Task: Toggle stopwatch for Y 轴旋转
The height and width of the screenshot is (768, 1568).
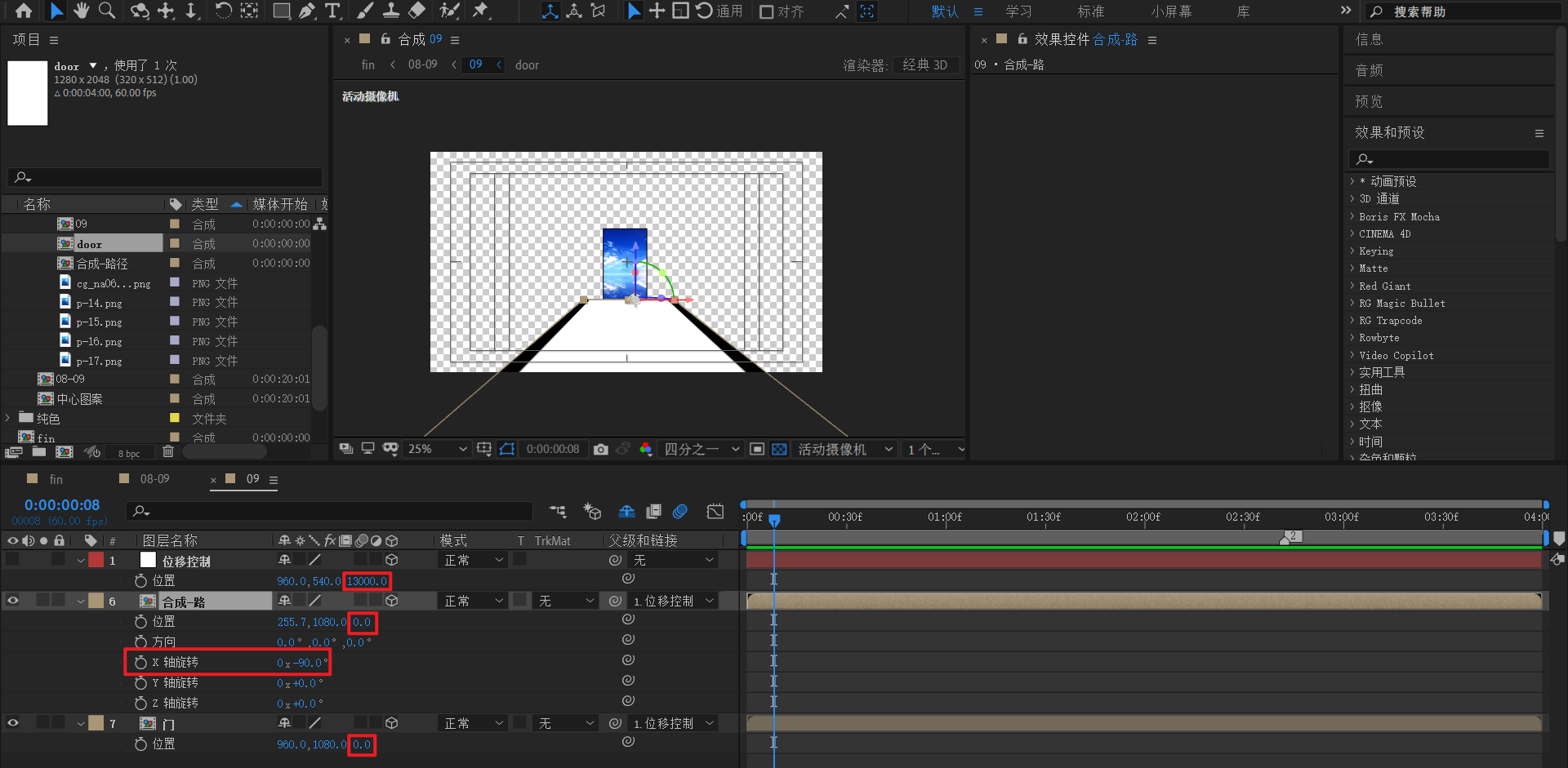Action: (x=140, y=682)
